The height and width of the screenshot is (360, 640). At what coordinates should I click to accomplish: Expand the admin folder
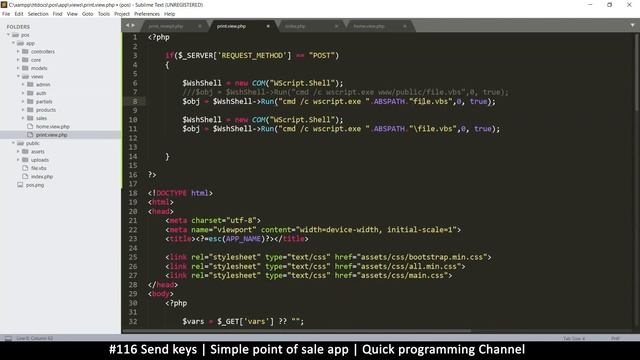[x=23, y=84]
